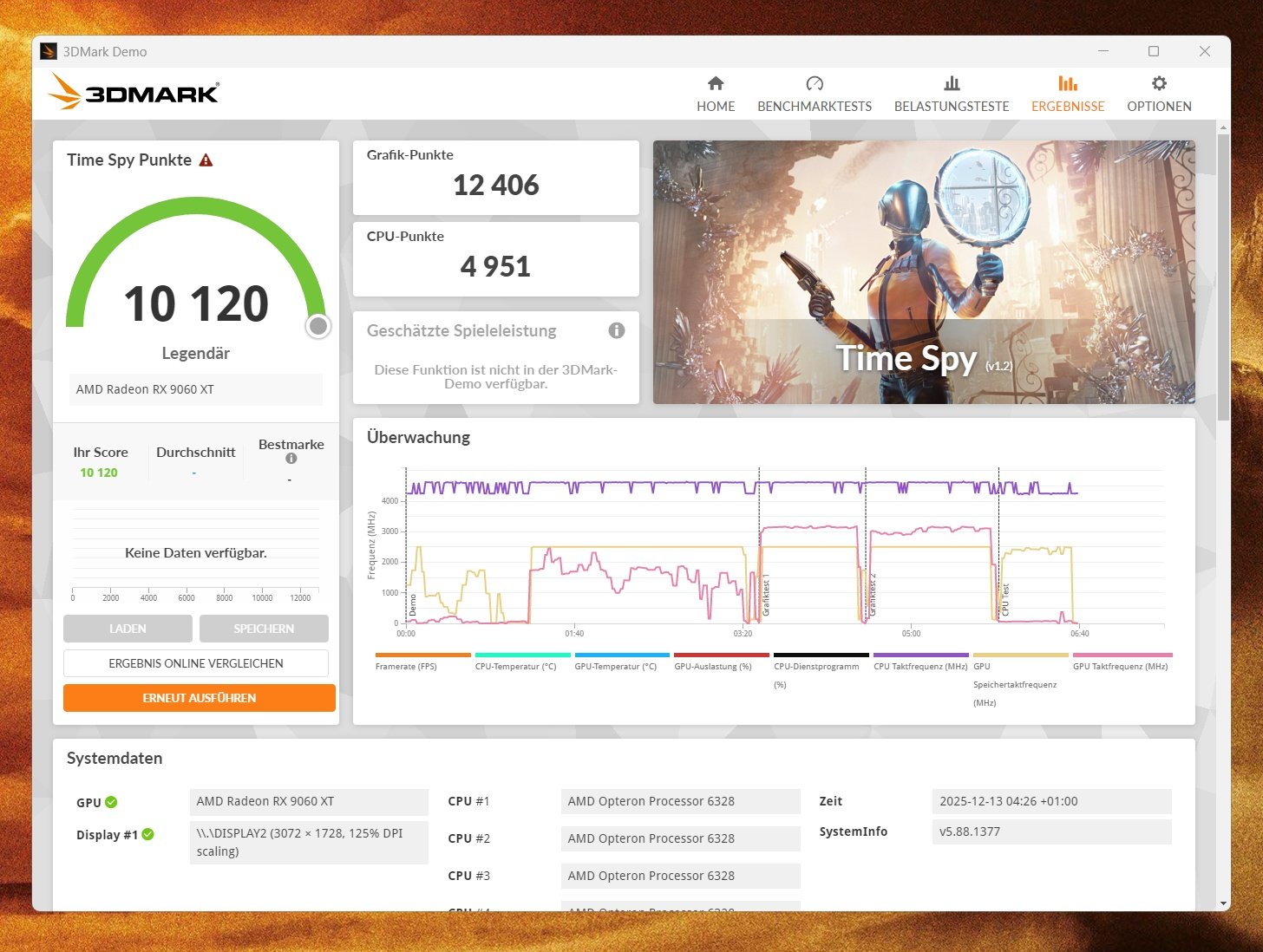Click the GPU field AMD Radeon RX 9060 XT in Systemdaten
Screen dimensions: 1263x952
click(x=309, y=801)
